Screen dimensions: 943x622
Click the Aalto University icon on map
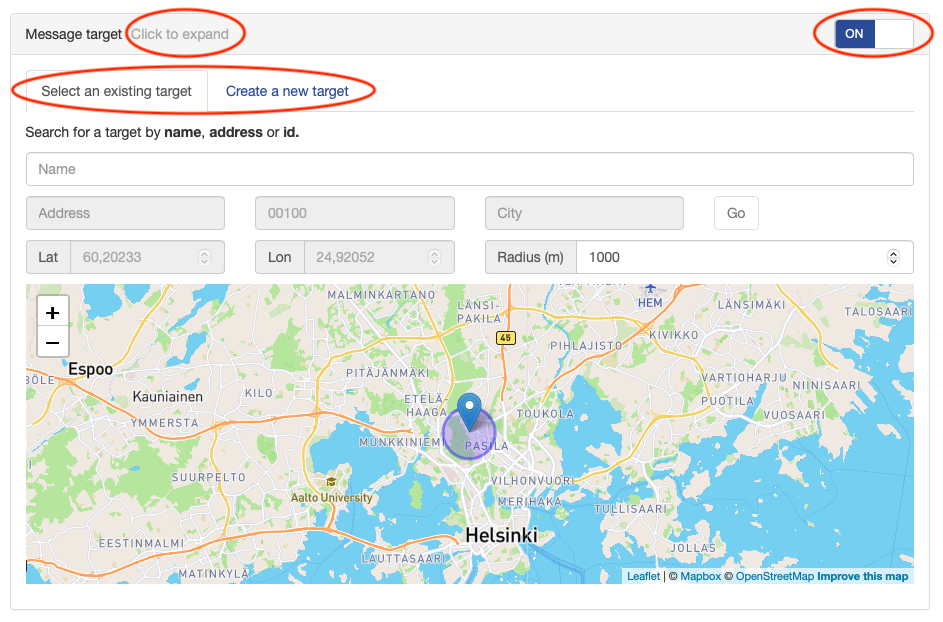tap(331, 482)
